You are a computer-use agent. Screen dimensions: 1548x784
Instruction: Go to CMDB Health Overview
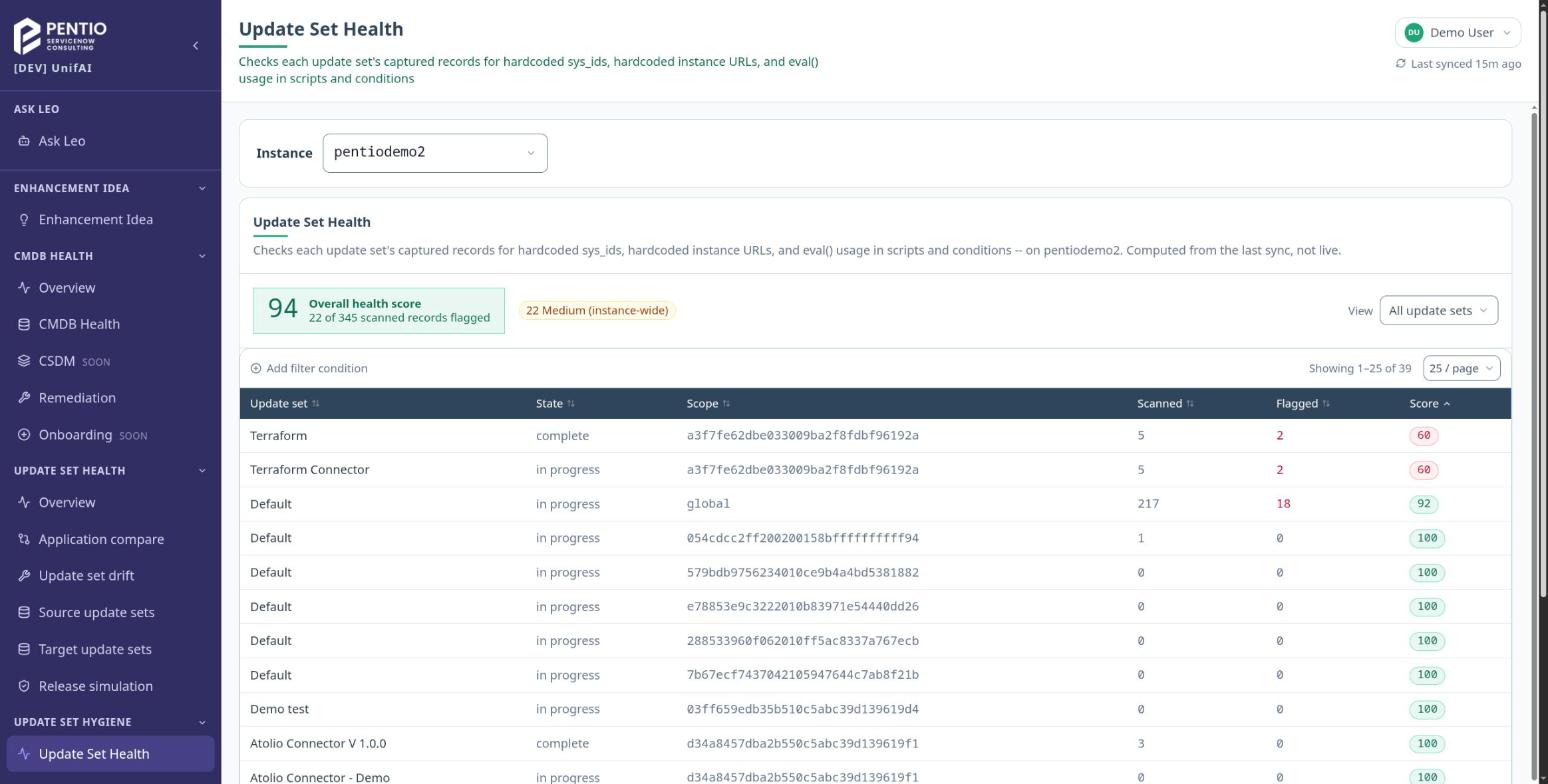pyautogui.click(x=110, y=288)
